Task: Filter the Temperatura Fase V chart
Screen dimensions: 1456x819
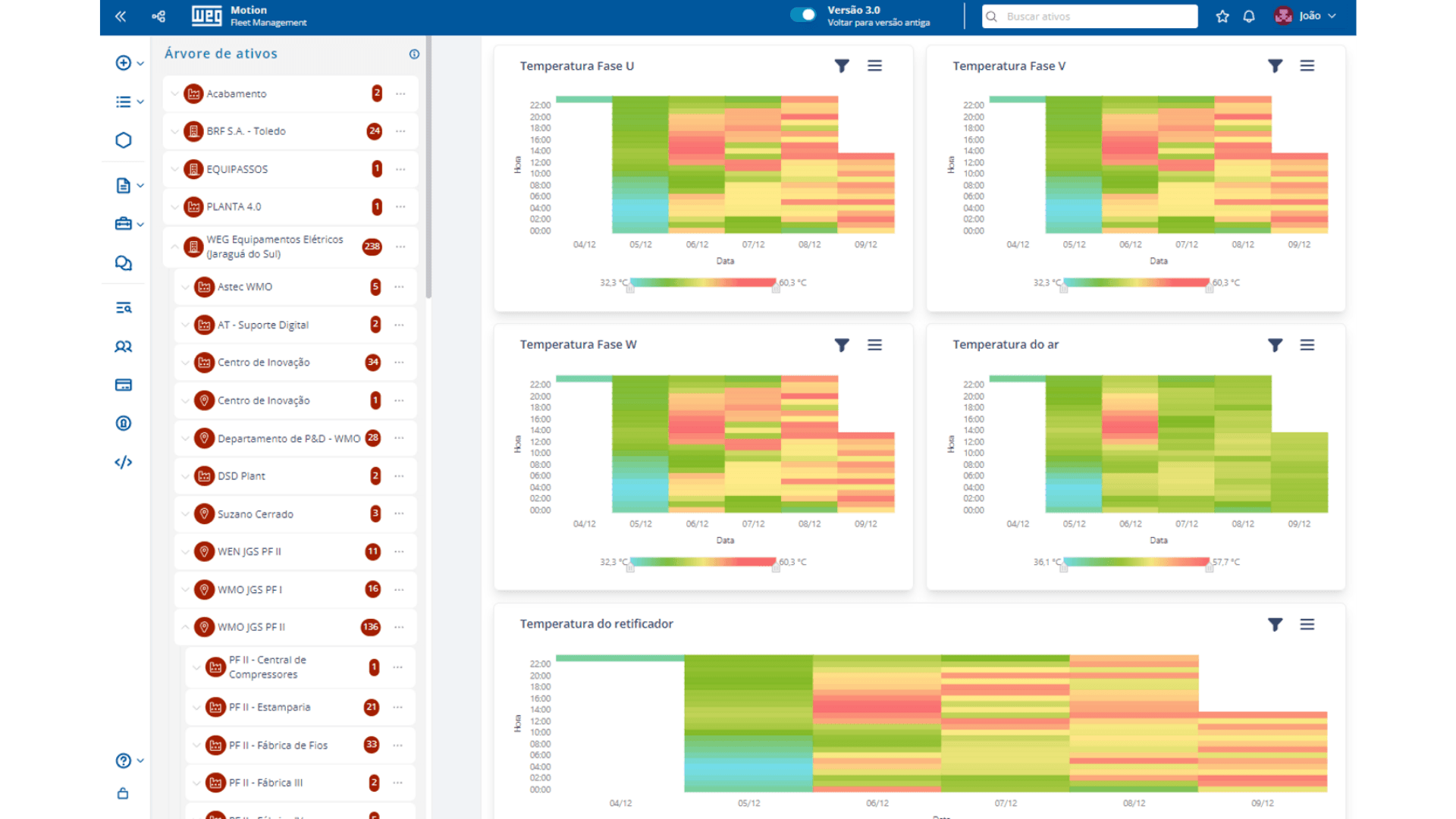Action: tap(1275, 66)
